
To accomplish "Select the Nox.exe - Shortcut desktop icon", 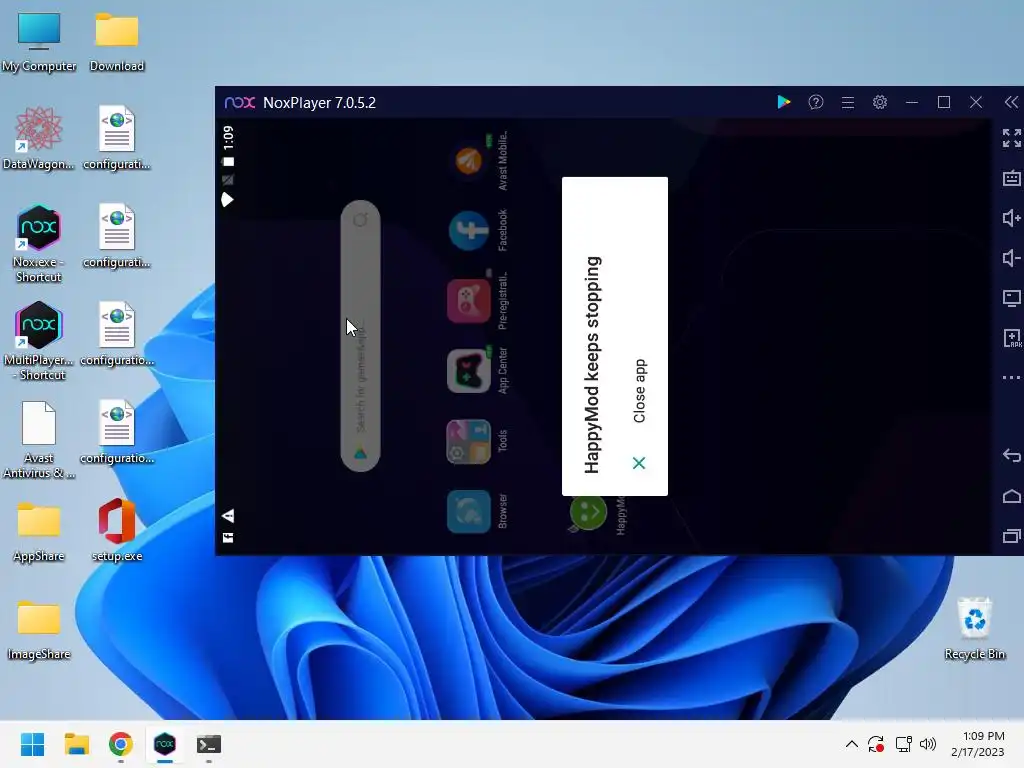I will pos(39,243).
